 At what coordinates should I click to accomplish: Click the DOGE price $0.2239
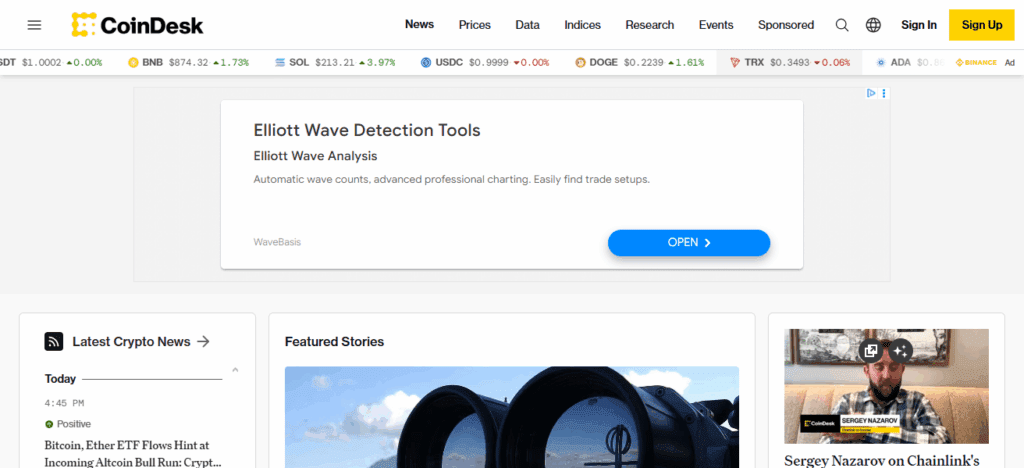click(643, 63)
